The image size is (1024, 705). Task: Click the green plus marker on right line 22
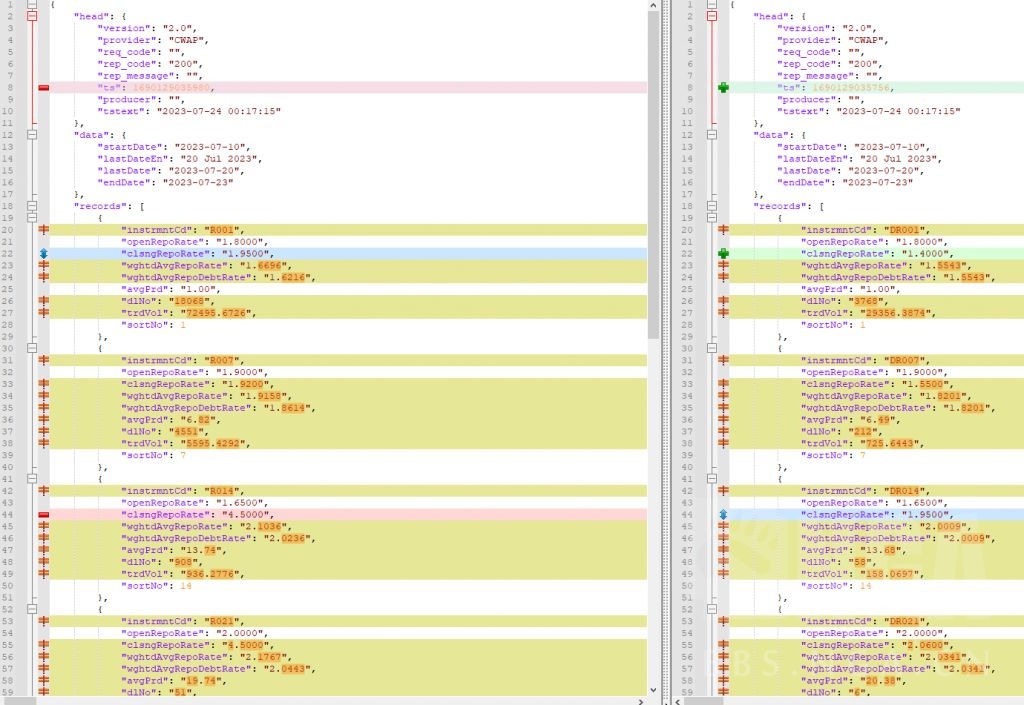click(x=723, y=254)
